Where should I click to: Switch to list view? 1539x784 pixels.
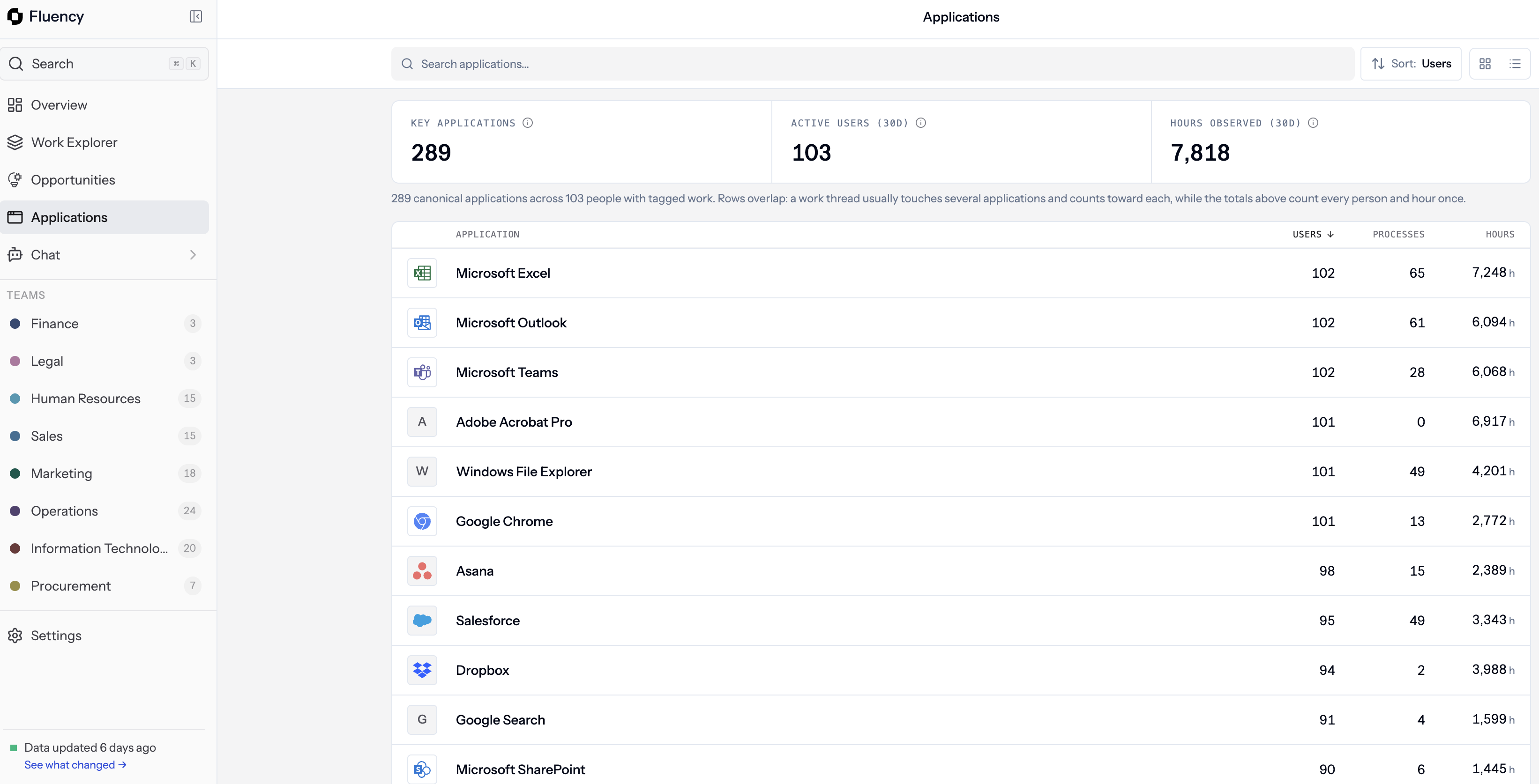coord(1515,64)
